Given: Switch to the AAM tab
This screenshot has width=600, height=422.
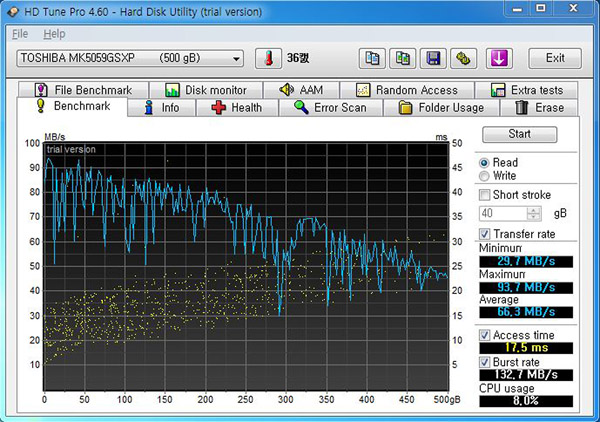Looking at the screenshot, I should pyautogui.click(x=301, y=90).
